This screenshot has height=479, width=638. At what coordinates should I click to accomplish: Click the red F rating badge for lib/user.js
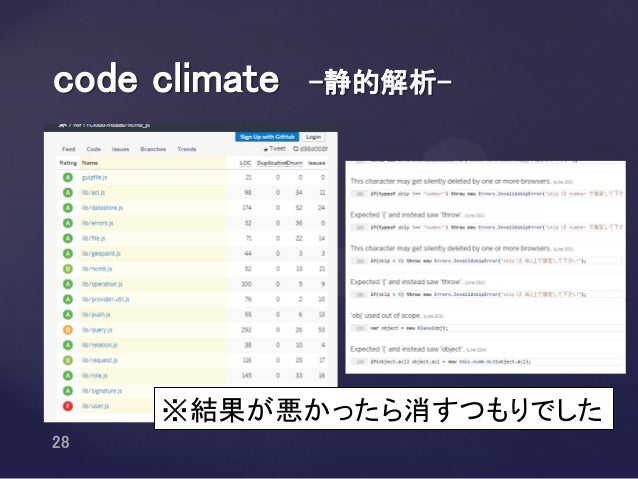(x=68, y=406)
